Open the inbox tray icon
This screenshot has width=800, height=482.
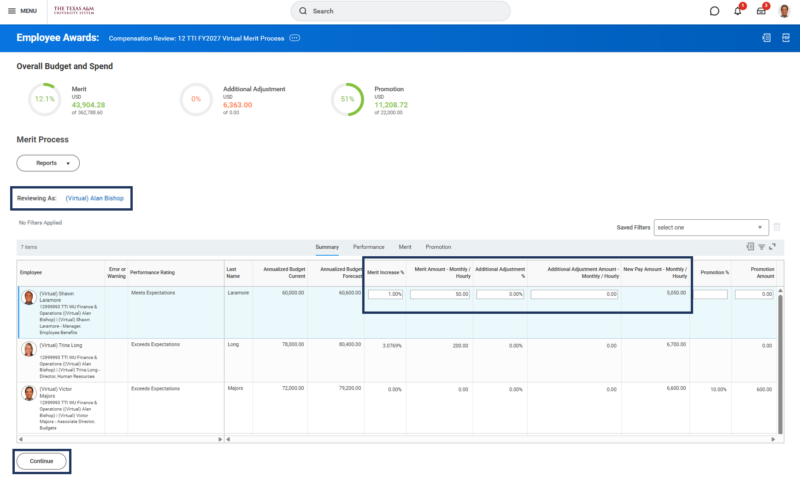tap(761, 11)
